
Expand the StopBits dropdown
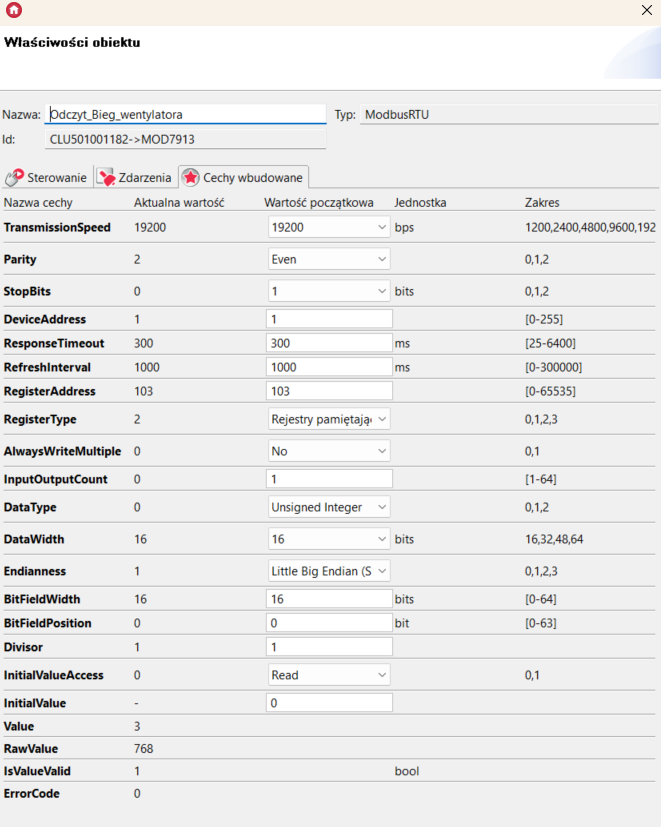(x=328, y=291)
